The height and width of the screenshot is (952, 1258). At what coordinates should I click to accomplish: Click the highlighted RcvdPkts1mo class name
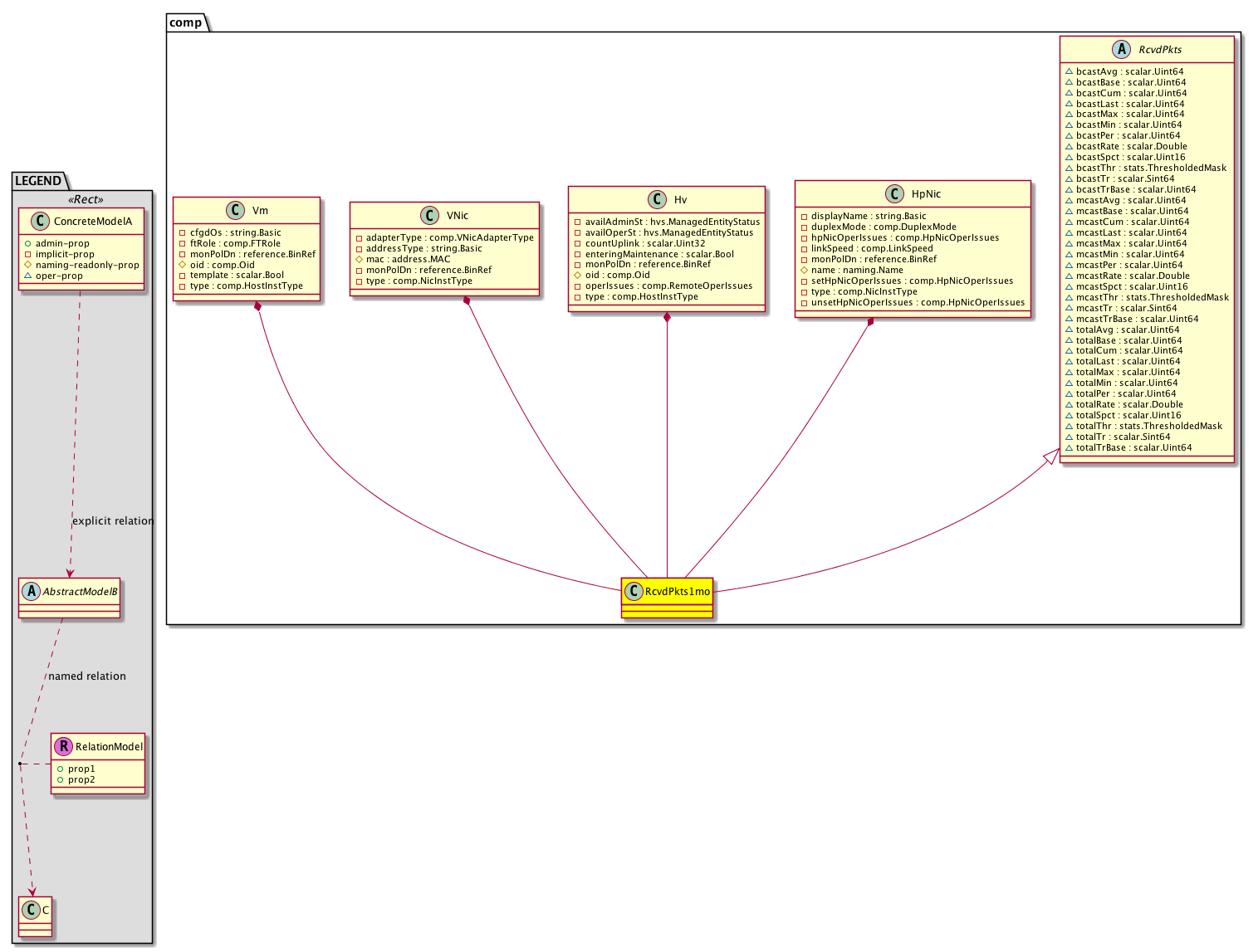tap(678, 591)
